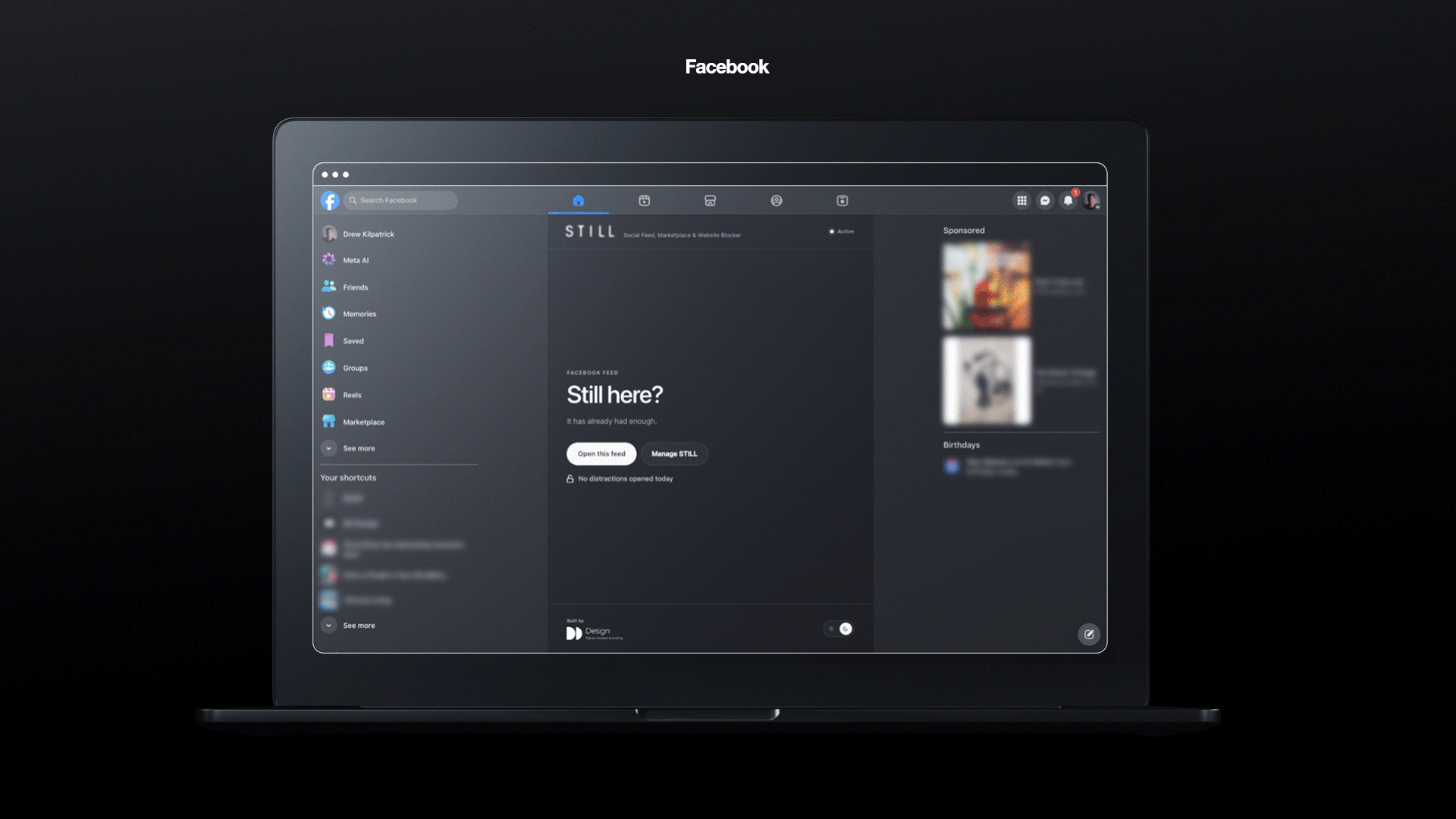This screenshot has height=819, width=1456.
Task: Open the Groups tab in top navigation
Action: (x=777, y=201)
